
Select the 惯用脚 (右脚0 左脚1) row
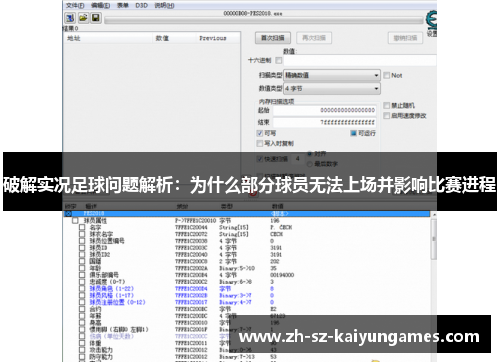pos(119,329)
